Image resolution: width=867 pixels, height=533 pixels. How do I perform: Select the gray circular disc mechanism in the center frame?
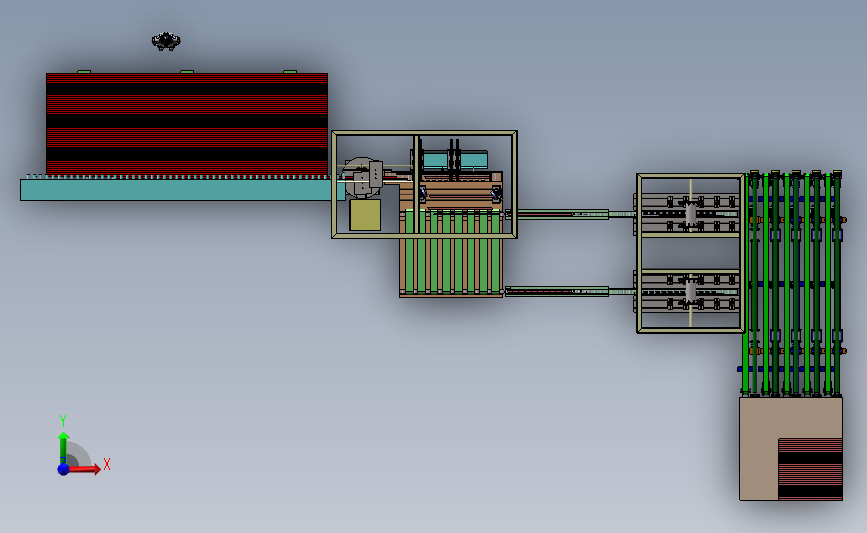pyautogui.click(x=362, y=177)
